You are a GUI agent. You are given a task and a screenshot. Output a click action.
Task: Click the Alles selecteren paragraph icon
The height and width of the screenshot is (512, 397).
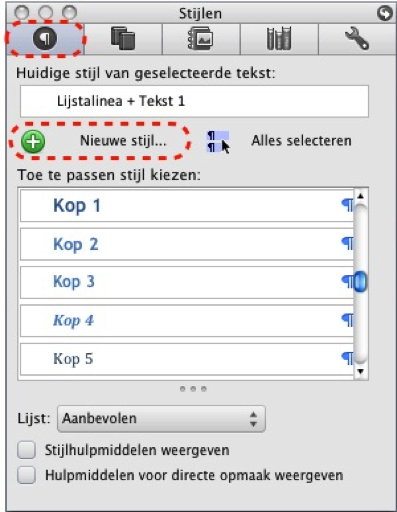point(218,142)
